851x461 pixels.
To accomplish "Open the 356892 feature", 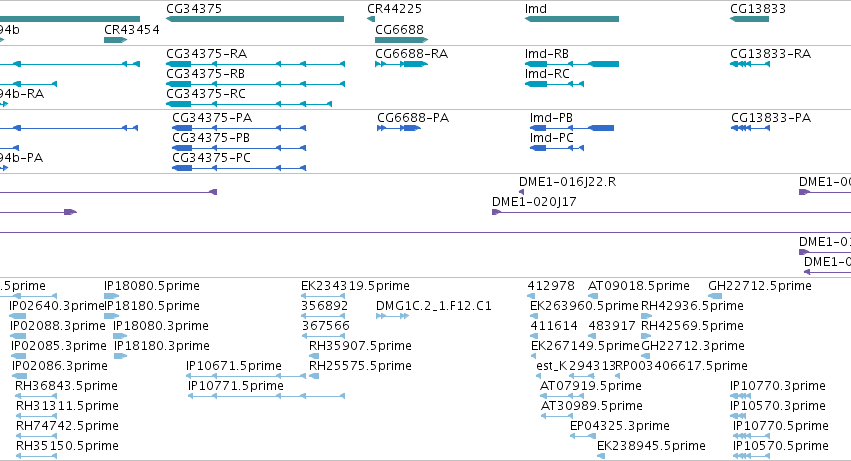I will [323, 317].
